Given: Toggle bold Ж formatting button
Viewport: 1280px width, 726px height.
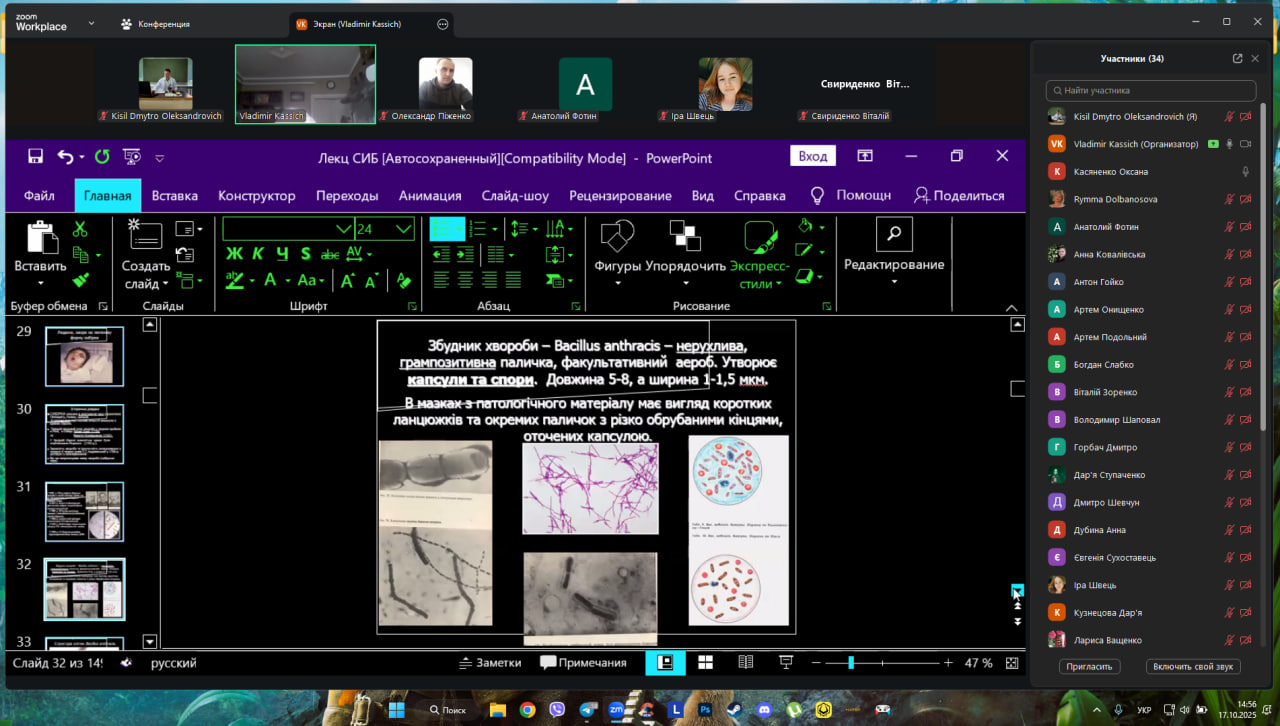Looking at the screenshot, I should (234, 254).
